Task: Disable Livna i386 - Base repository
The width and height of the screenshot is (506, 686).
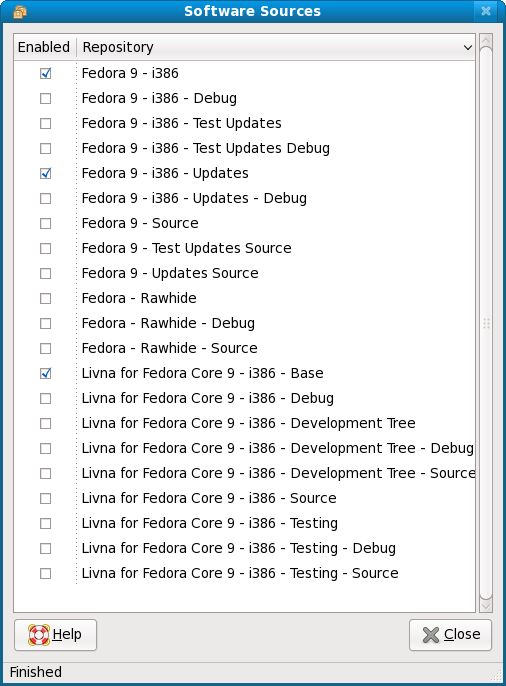Action: pyautogui.click(x=45, y=373)
